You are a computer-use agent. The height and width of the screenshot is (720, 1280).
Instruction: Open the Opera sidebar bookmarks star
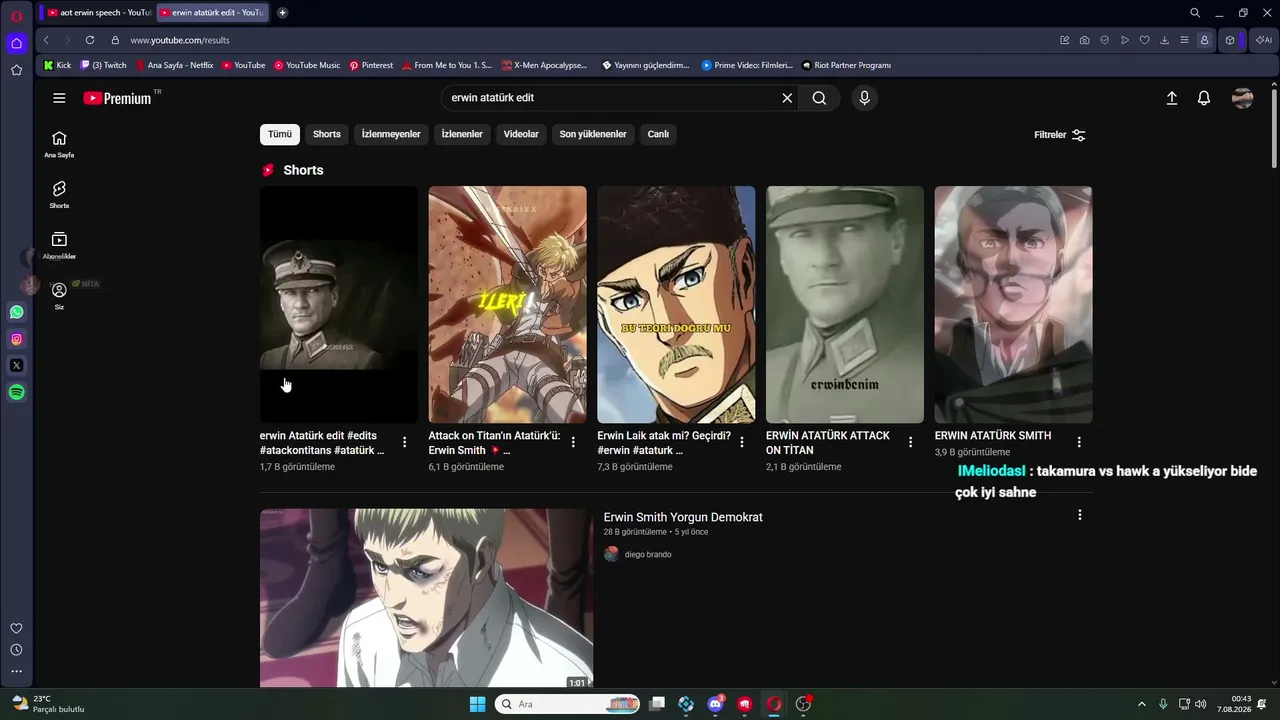pos(17,70)
